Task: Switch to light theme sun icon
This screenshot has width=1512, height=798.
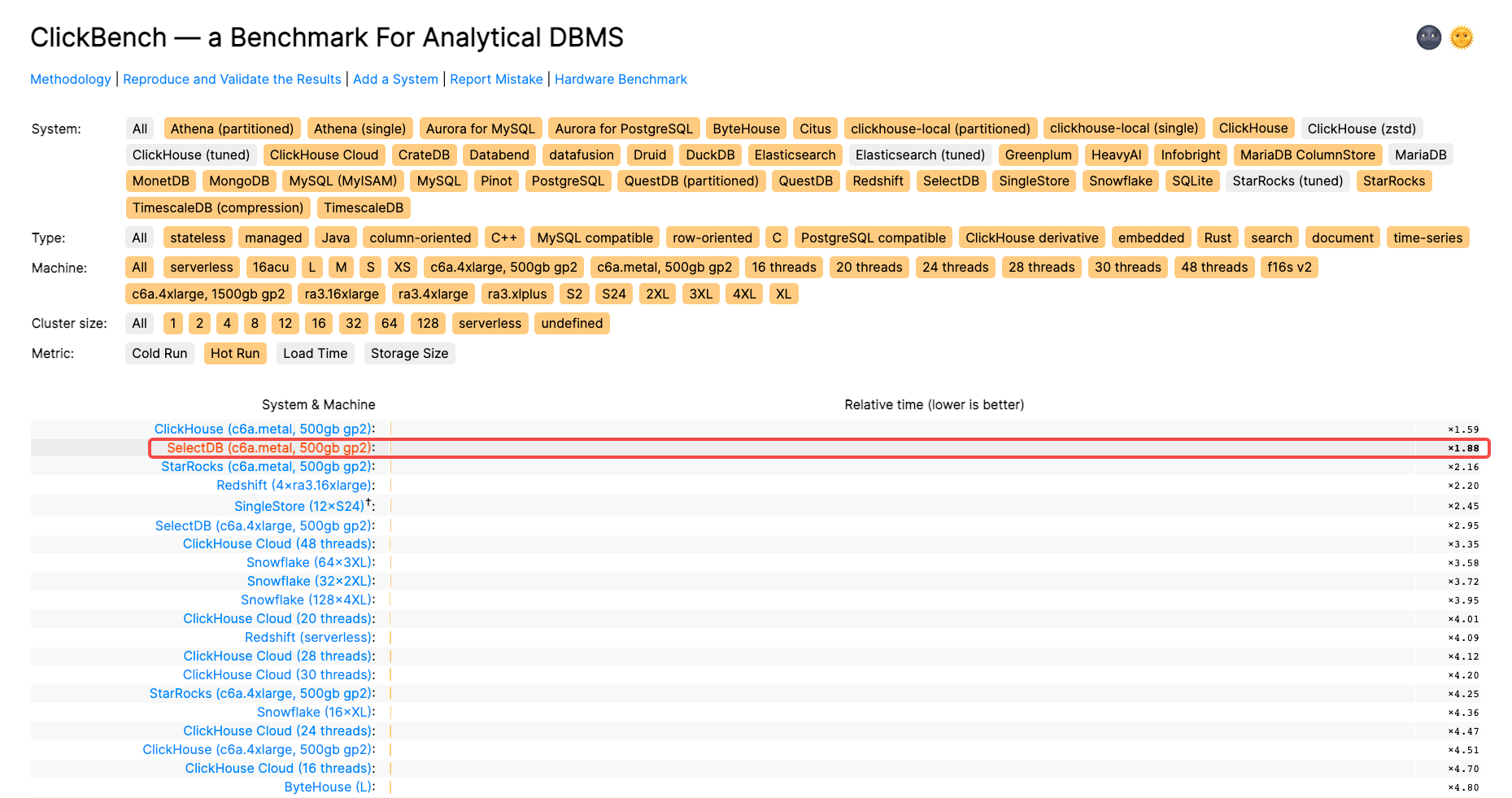Action: 1462,37
